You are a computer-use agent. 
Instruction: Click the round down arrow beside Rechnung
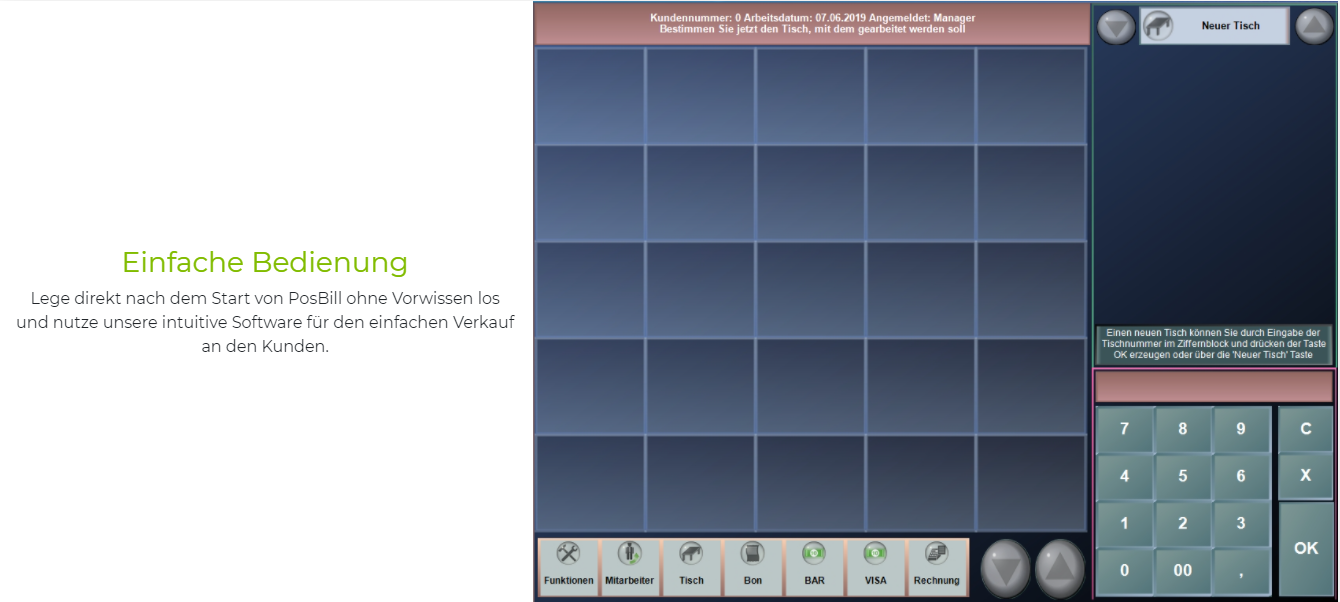click(x=1006, y=568)
